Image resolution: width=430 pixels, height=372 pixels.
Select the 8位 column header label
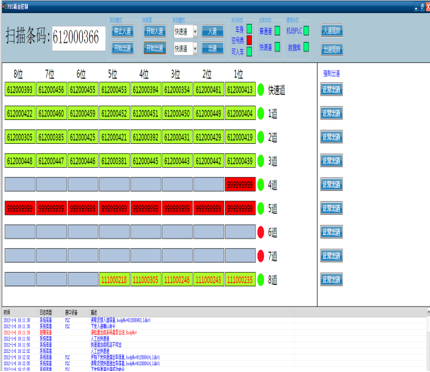click(18, 74)
